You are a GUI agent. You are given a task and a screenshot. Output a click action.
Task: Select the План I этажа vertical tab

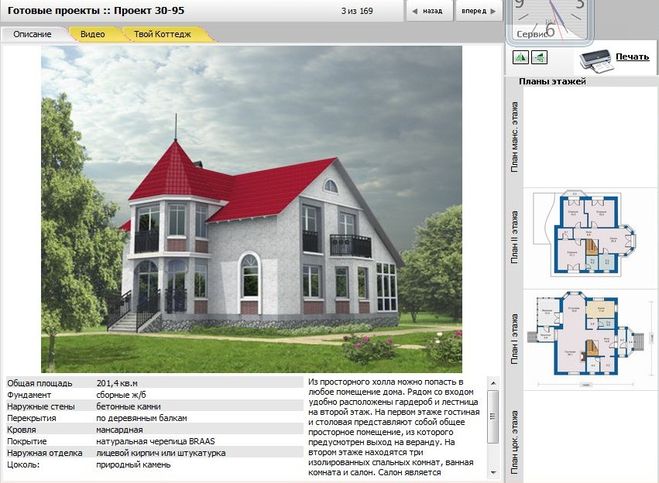point(514,341)
